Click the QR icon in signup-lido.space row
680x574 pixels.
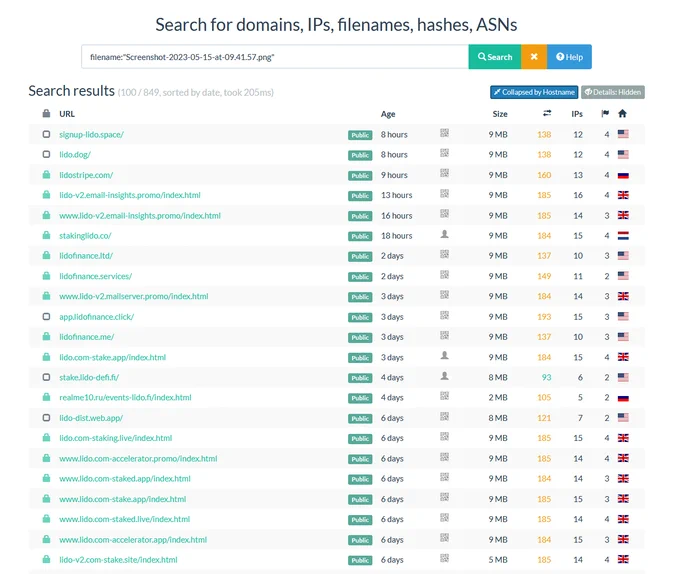(445, 133)
